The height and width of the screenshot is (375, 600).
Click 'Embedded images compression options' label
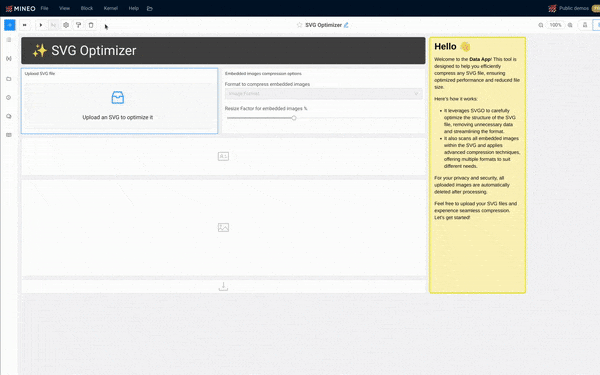tap(263, 73)
